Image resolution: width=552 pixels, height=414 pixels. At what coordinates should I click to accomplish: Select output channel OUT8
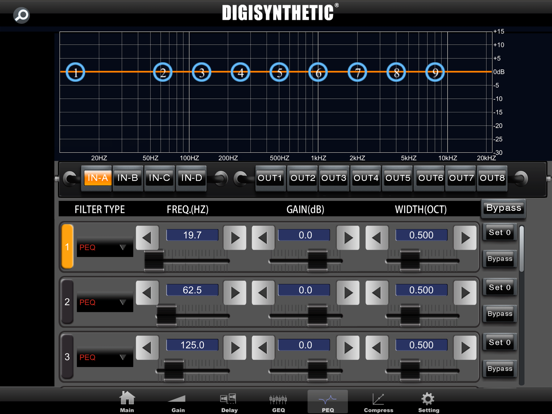coord(492,178)
